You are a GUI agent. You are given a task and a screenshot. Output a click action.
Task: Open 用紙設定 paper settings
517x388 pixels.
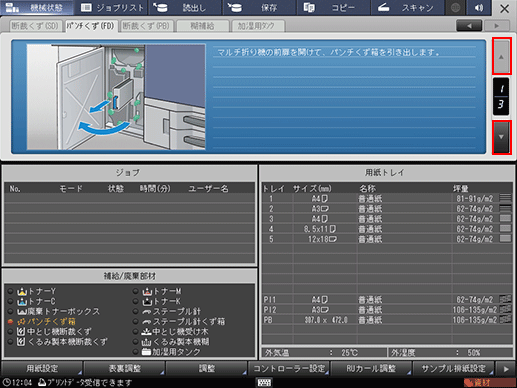42,369
